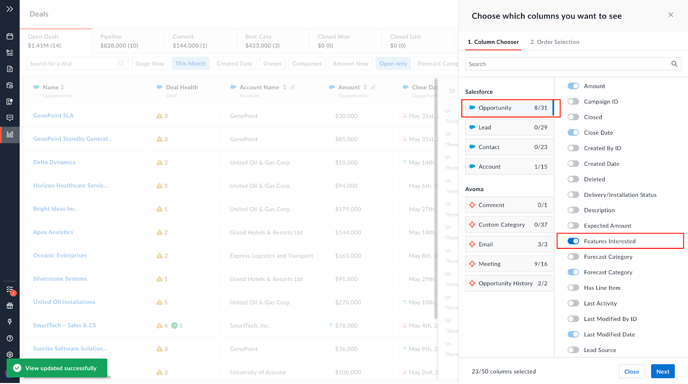Screen dimensions: 688x384
Task: Enable the Lead Source column
Action: [573, 350]
